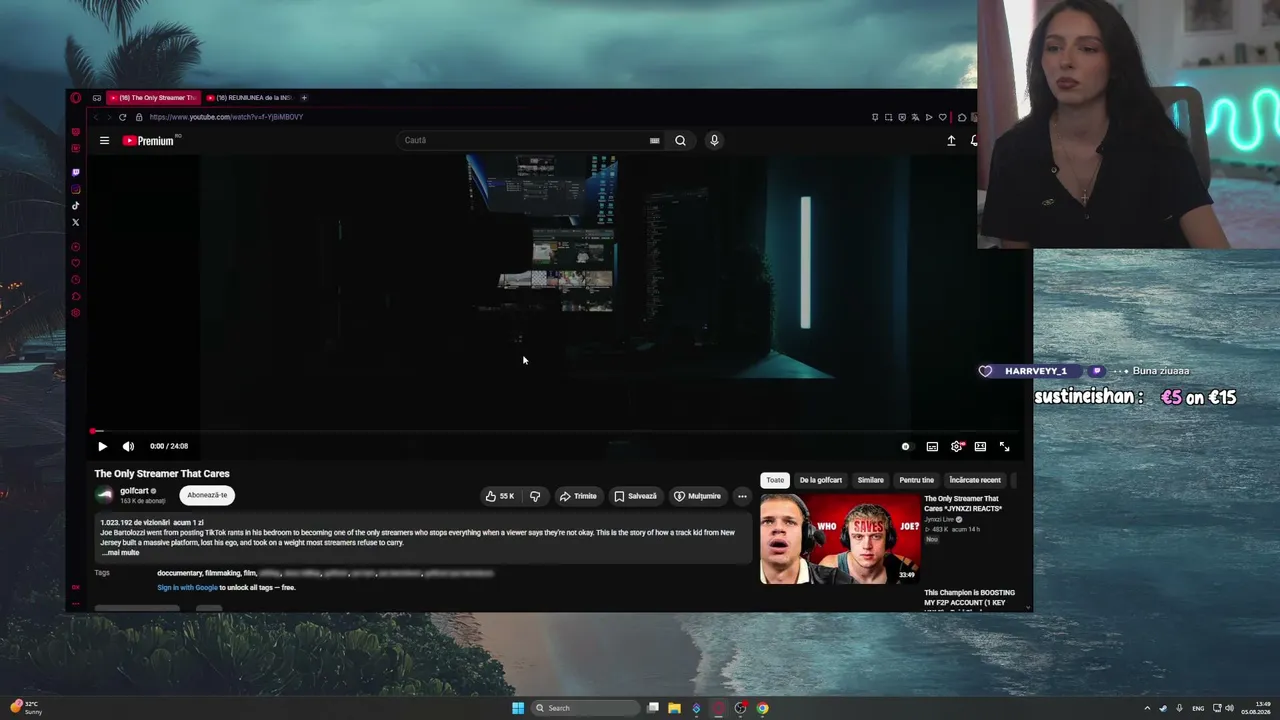Show hidden system tray icons

pyautogui.click(x=1147, y=708)
